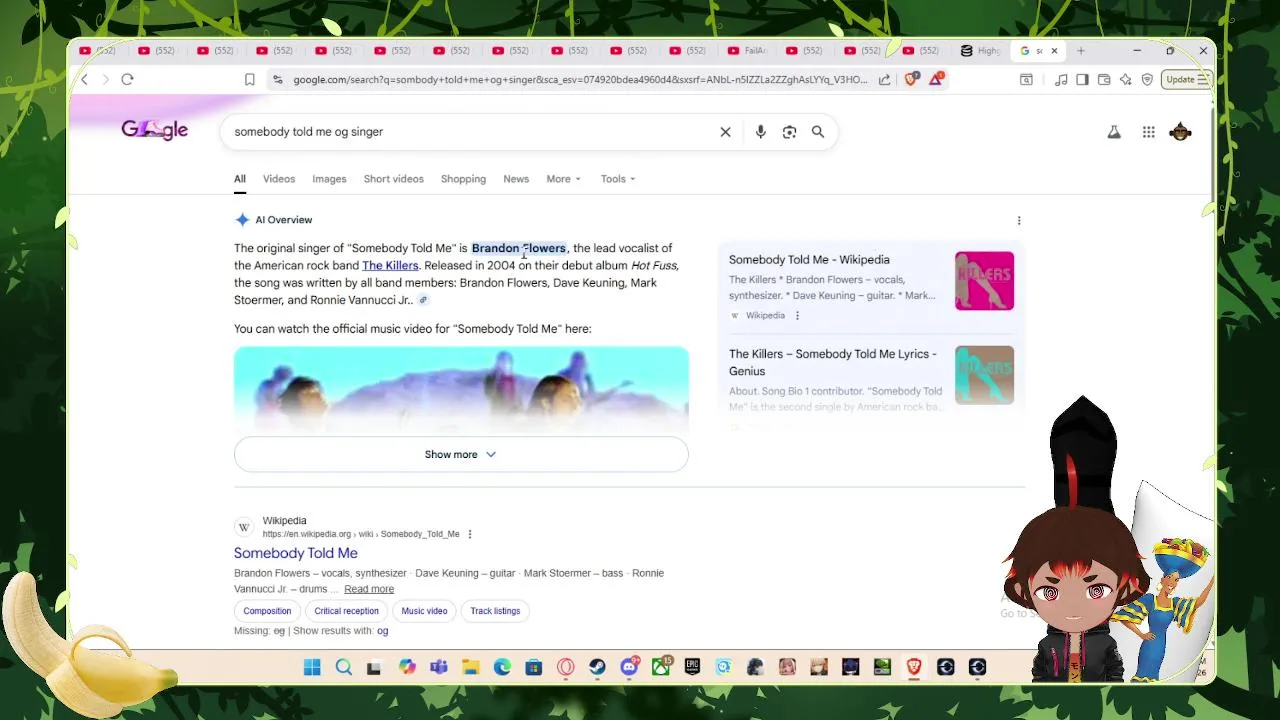Open Wikipedia result three-dot menu
The height and width of the screenshot is (720, 1280).
click(469, 534)
